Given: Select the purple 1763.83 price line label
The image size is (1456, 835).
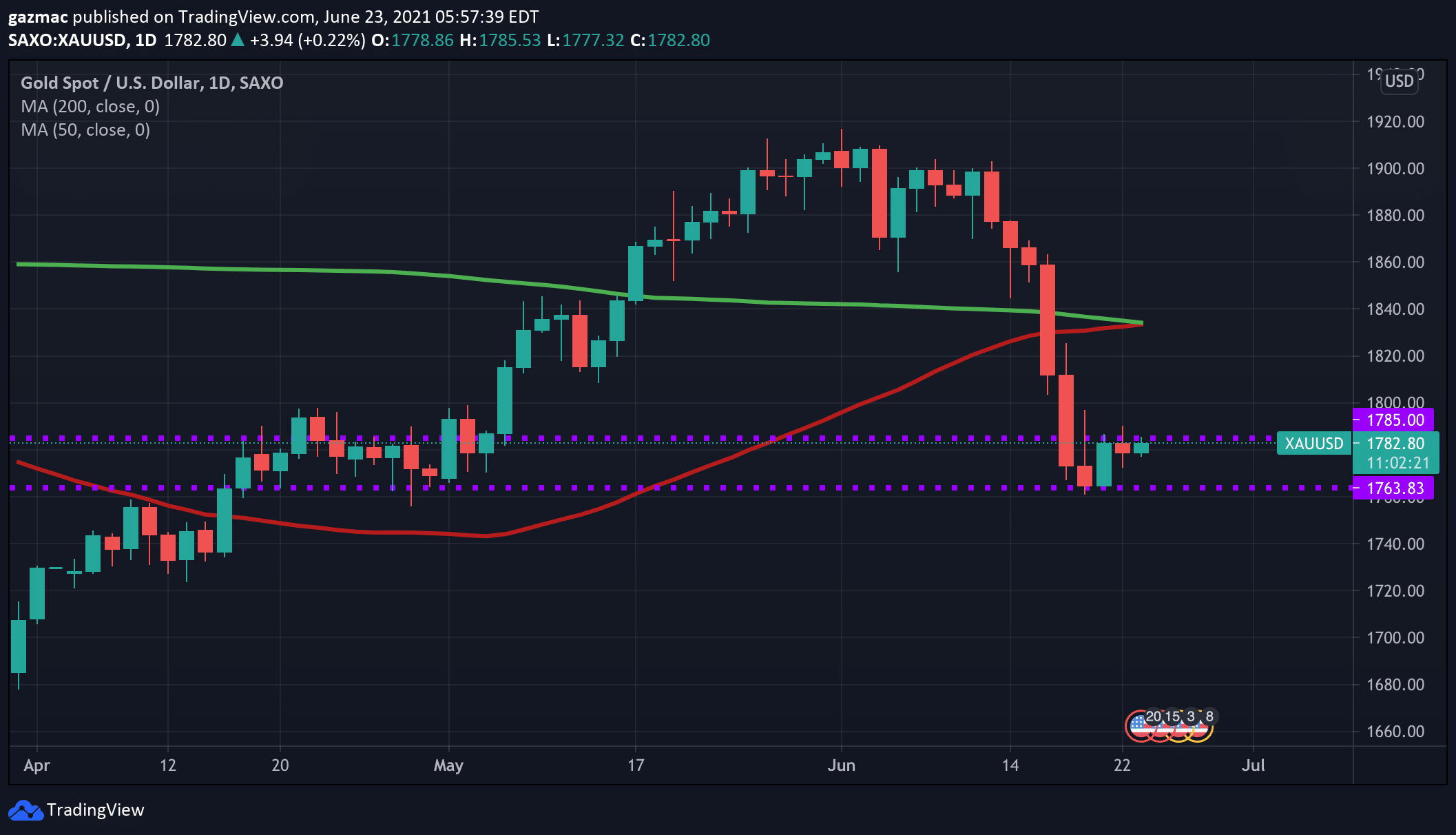Looking at the screenshot, I should [1393, 488].
